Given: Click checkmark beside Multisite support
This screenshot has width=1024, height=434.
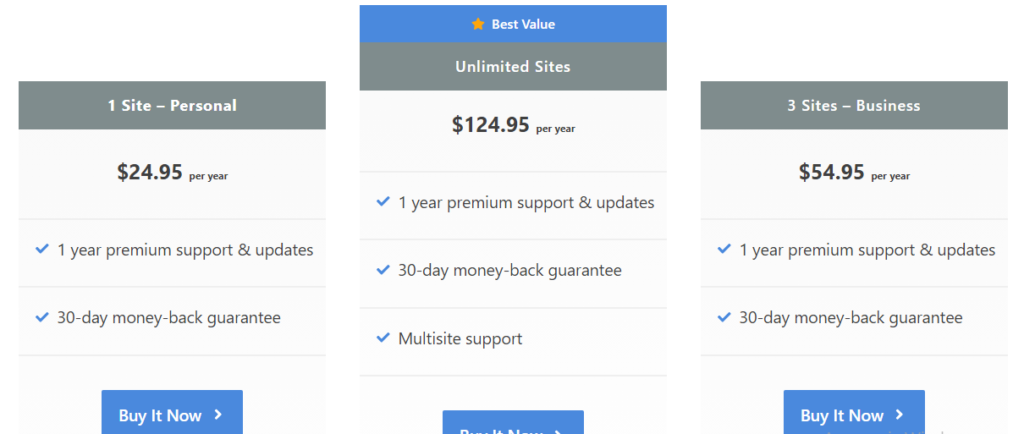Looking at the screenshot, I should click(383, 338).
